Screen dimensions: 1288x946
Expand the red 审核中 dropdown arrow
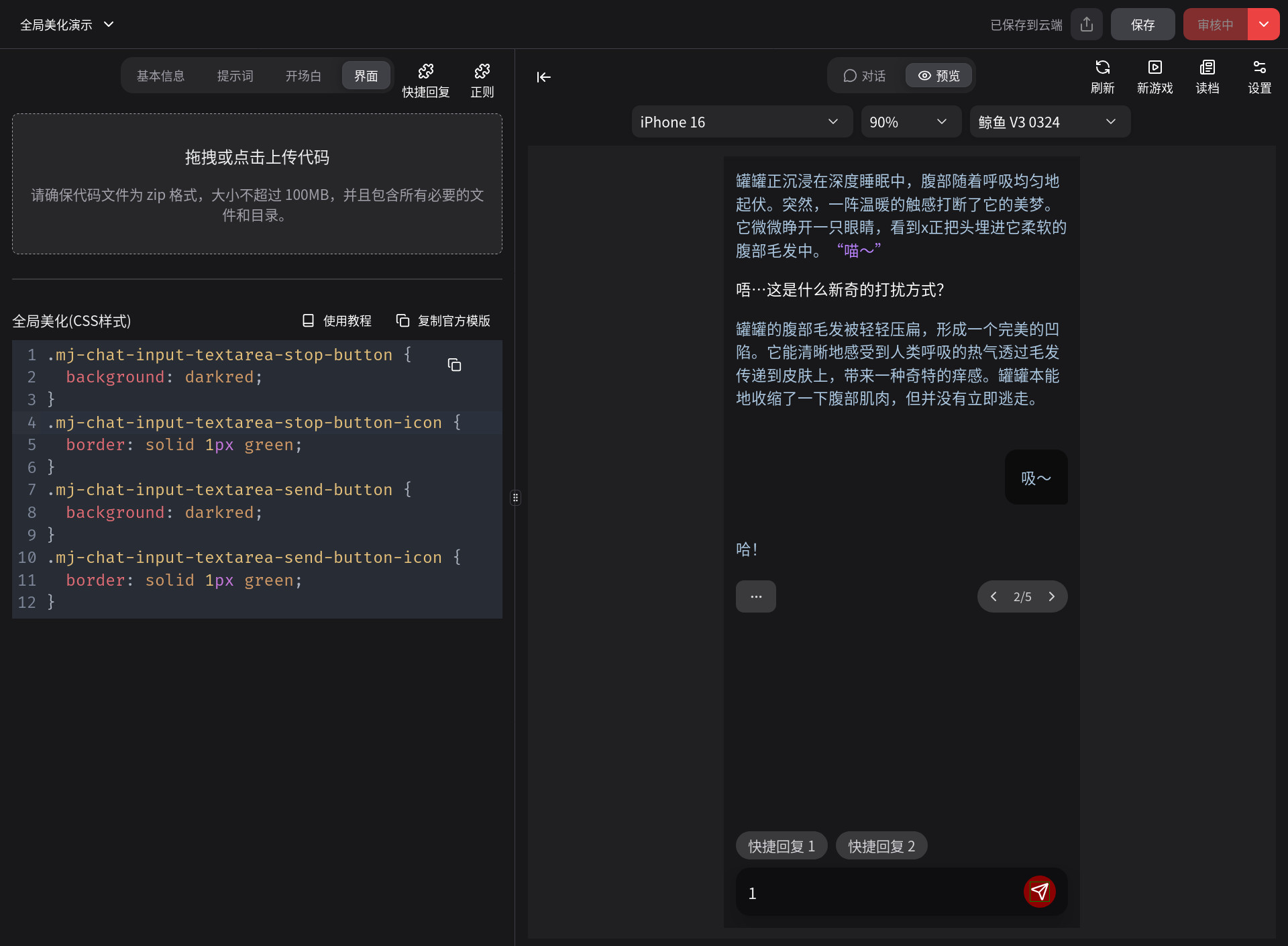point(1264,25)
